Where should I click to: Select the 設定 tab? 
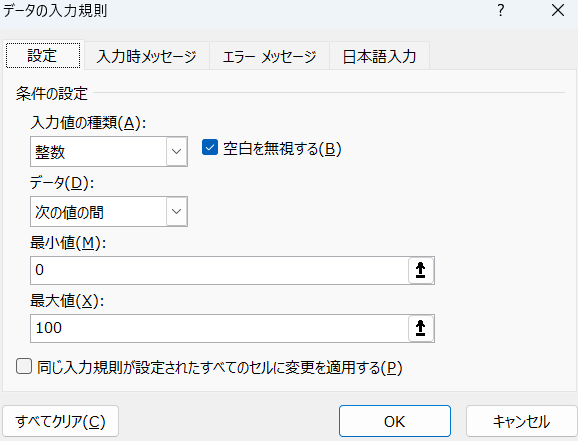(x=43, y=55)
